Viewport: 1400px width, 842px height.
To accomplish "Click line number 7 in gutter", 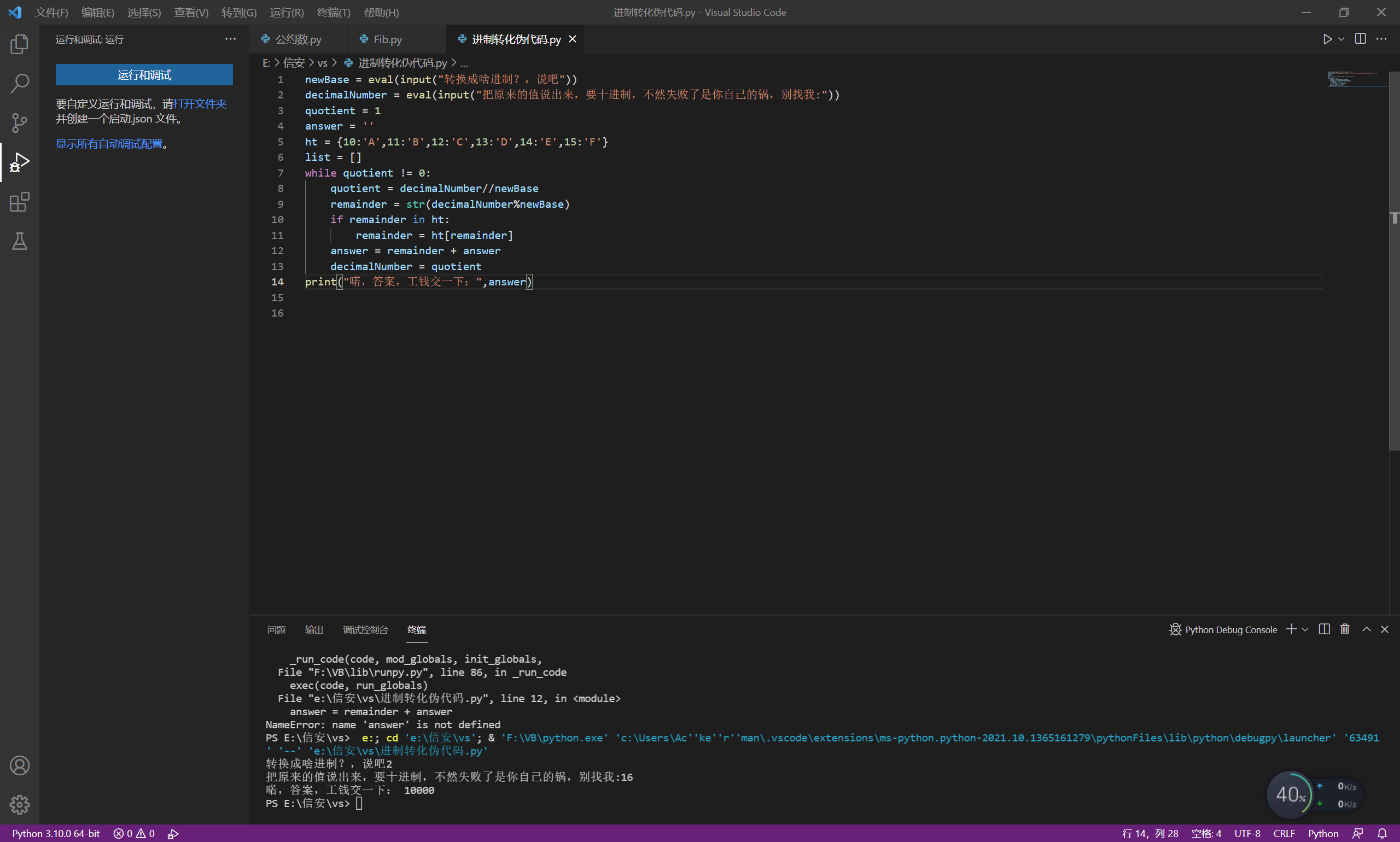I will (280, 172).
